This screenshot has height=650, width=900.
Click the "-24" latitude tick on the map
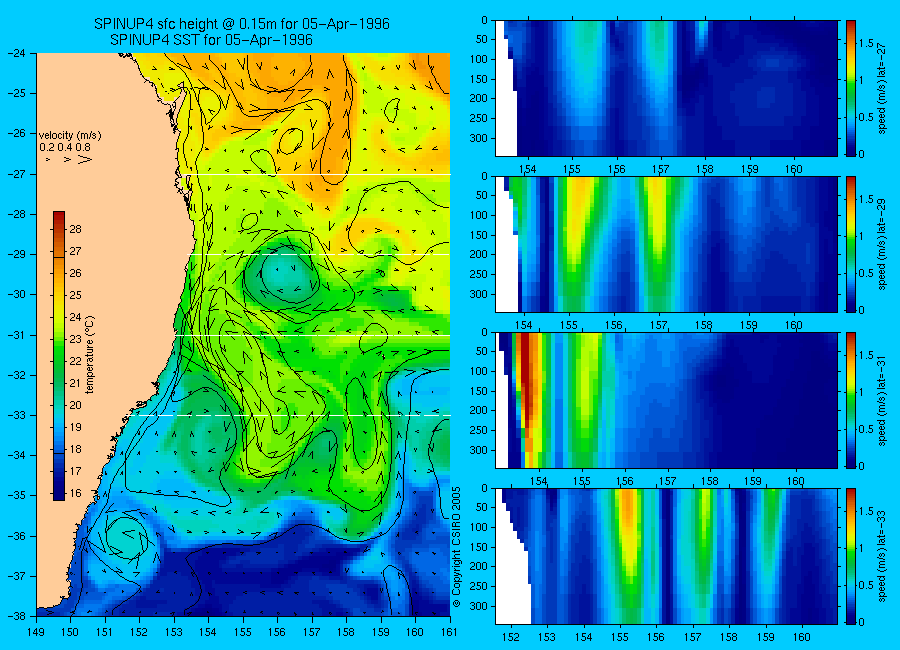[x=16, y=53]
